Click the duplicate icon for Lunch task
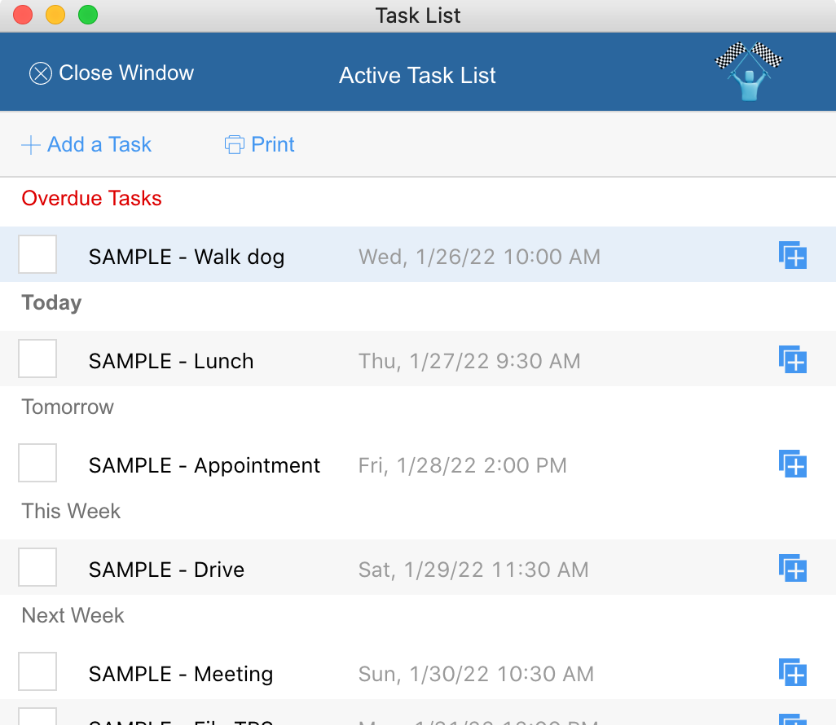836x725 pixels. pos(792,359)
